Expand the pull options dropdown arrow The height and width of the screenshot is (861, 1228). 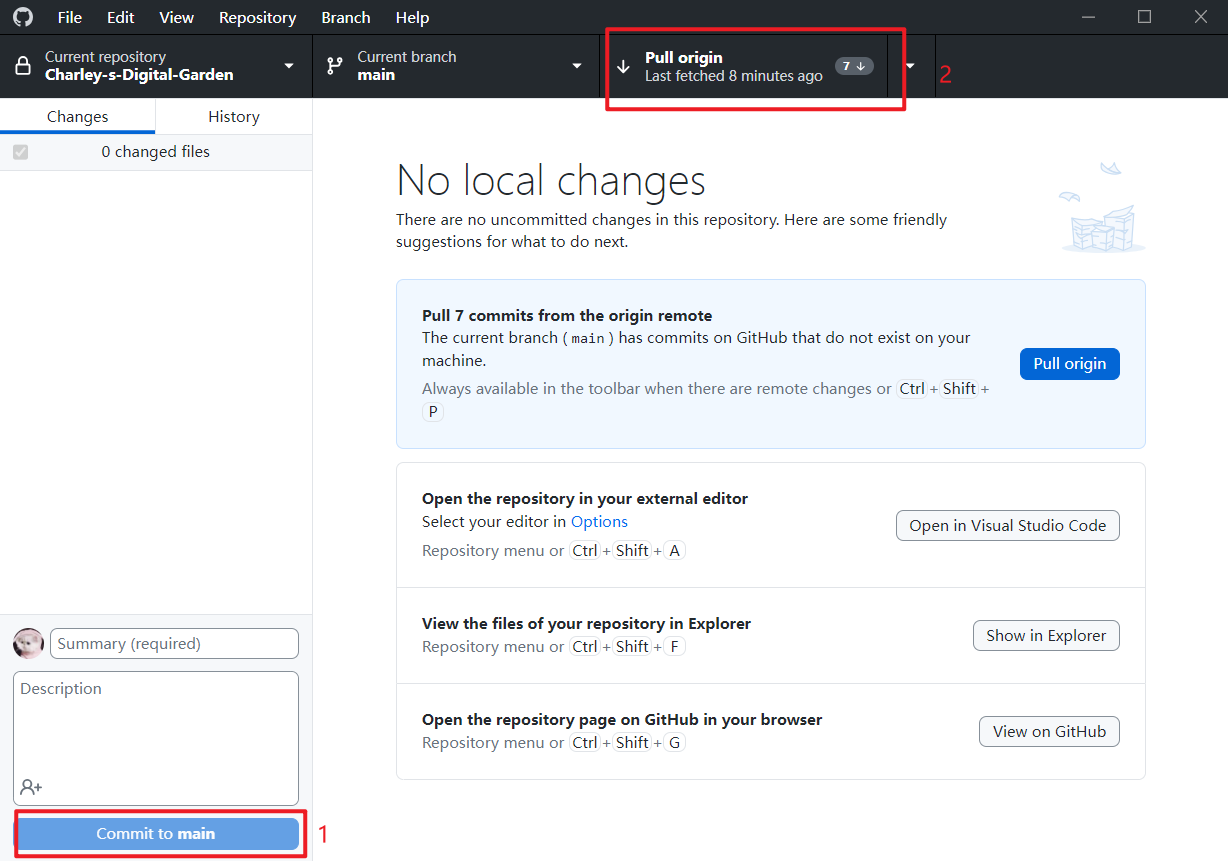click(910, 66)
